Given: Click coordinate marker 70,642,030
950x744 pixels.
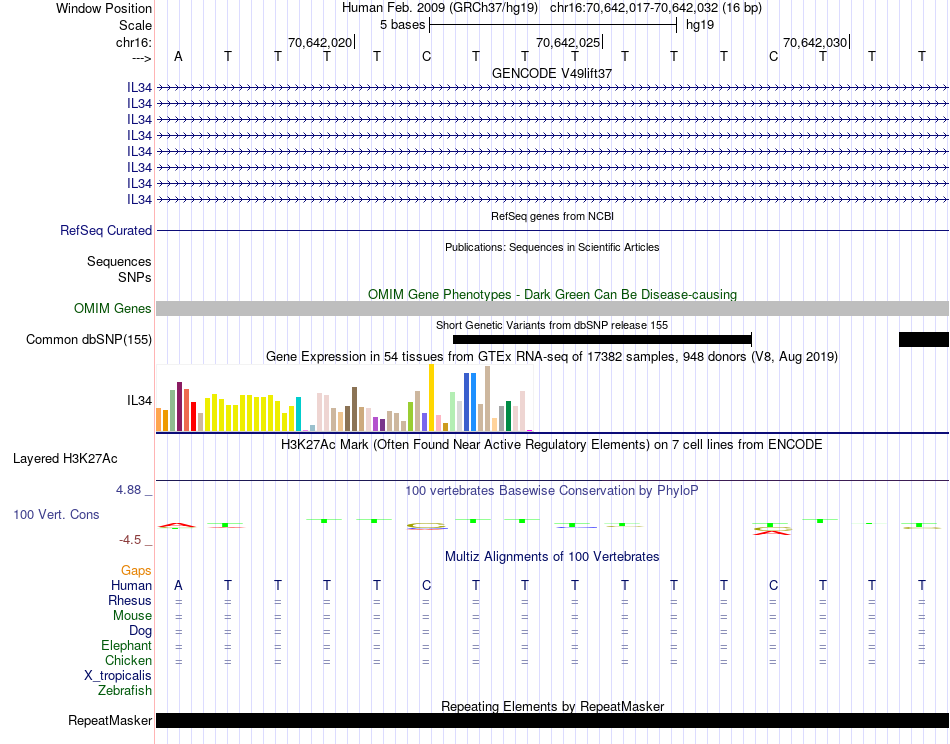Looking at the screenshot, I should click(815, 42).
